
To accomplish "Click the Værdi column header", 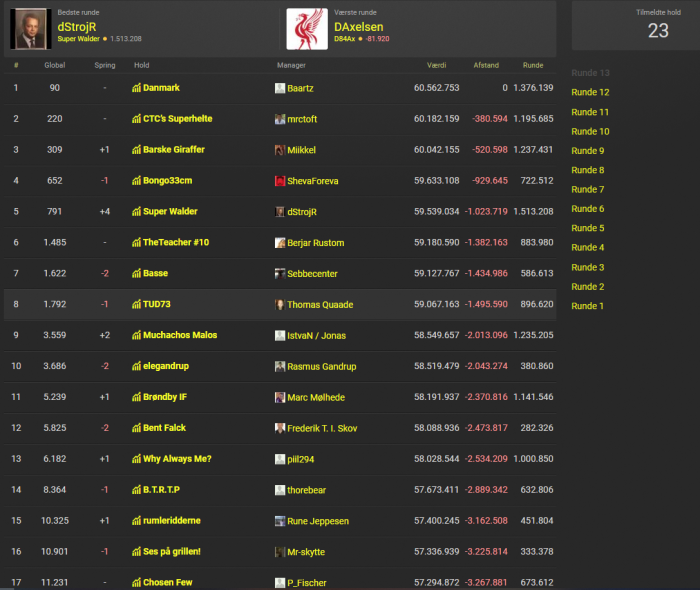I will pos(436,65).
